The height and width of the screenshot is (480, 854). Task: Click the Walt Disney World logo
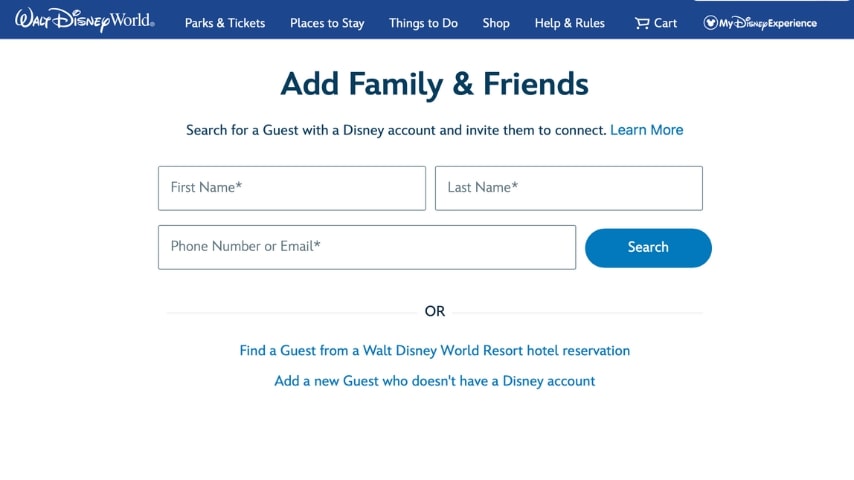(x=84, y=20)
